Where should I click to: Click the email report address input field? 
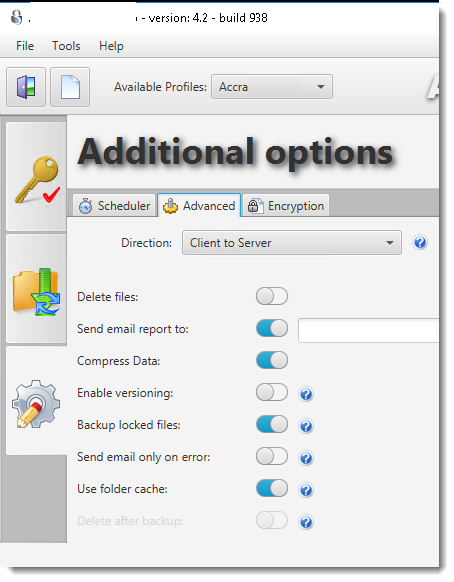(x=368, y=330)
